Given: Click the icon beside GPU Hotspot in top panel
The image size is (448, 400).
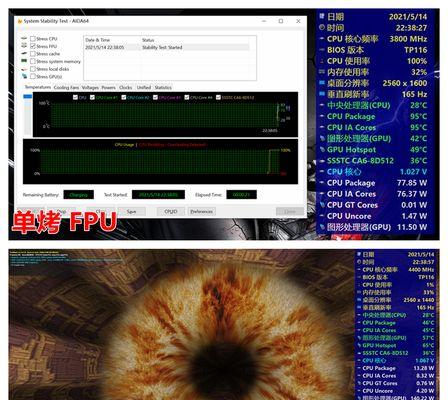Looking at the screenshot, I should click(x=322, y=149).
